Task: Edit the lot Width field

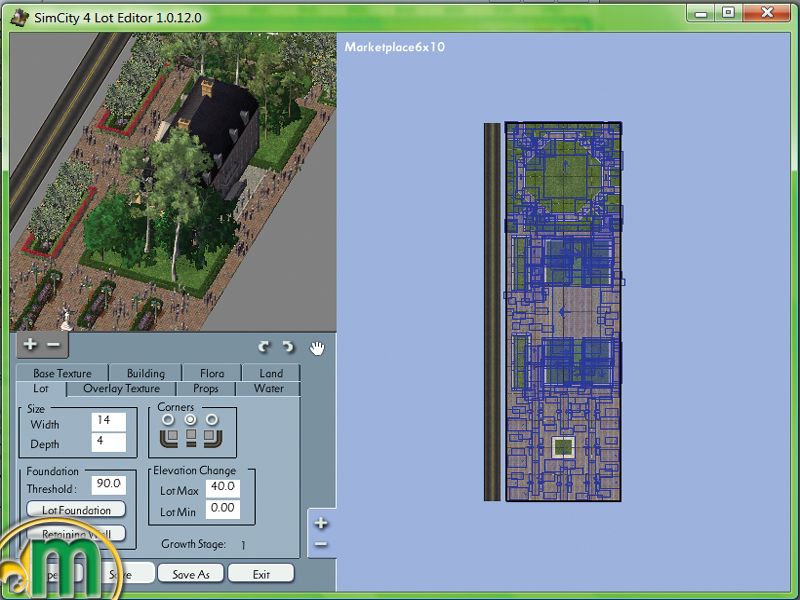Action: pyautogui.click(x=109, y=421)
